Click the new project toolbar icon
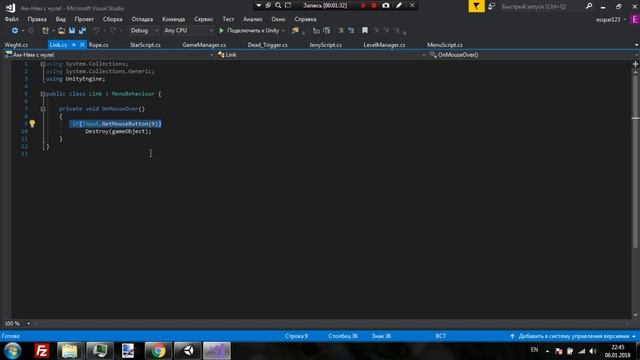Screen dimensions: 640x360 [45, 31]
